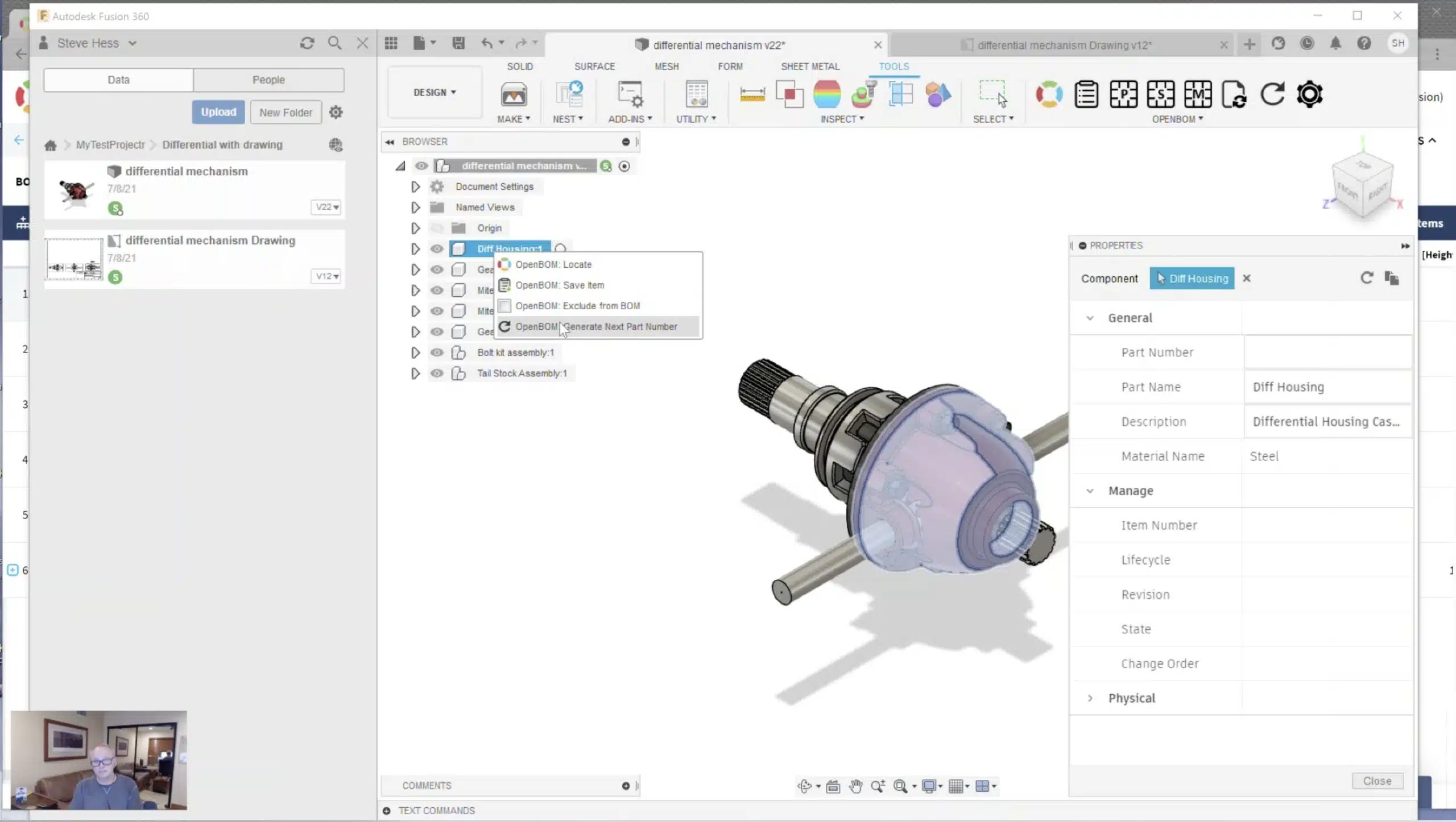Expand the Named Views node
The width and height of the screenshot is (1456, 822).
coord(416,207)
